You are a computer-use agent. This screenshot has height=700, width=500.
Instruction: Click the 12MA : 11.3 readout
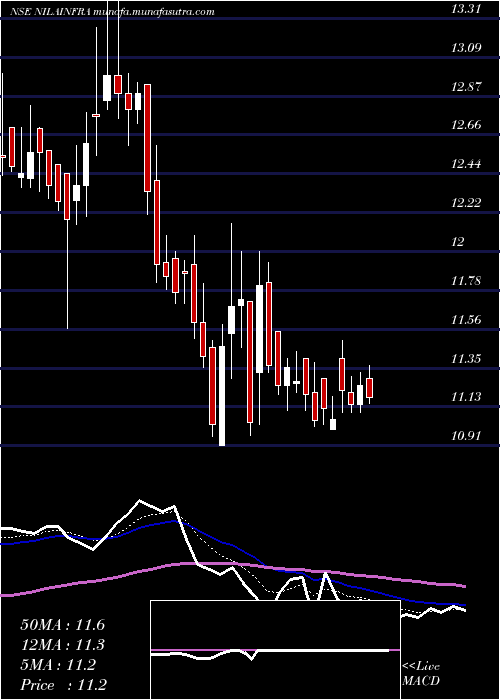[62, 645]
